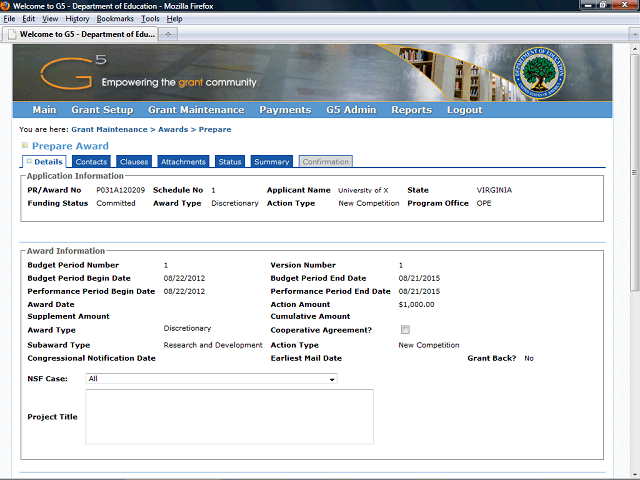This screenshot has width=640, height=480.
Task: Open the Bookmarks menu in Firefox
Action: coord(114,19)
